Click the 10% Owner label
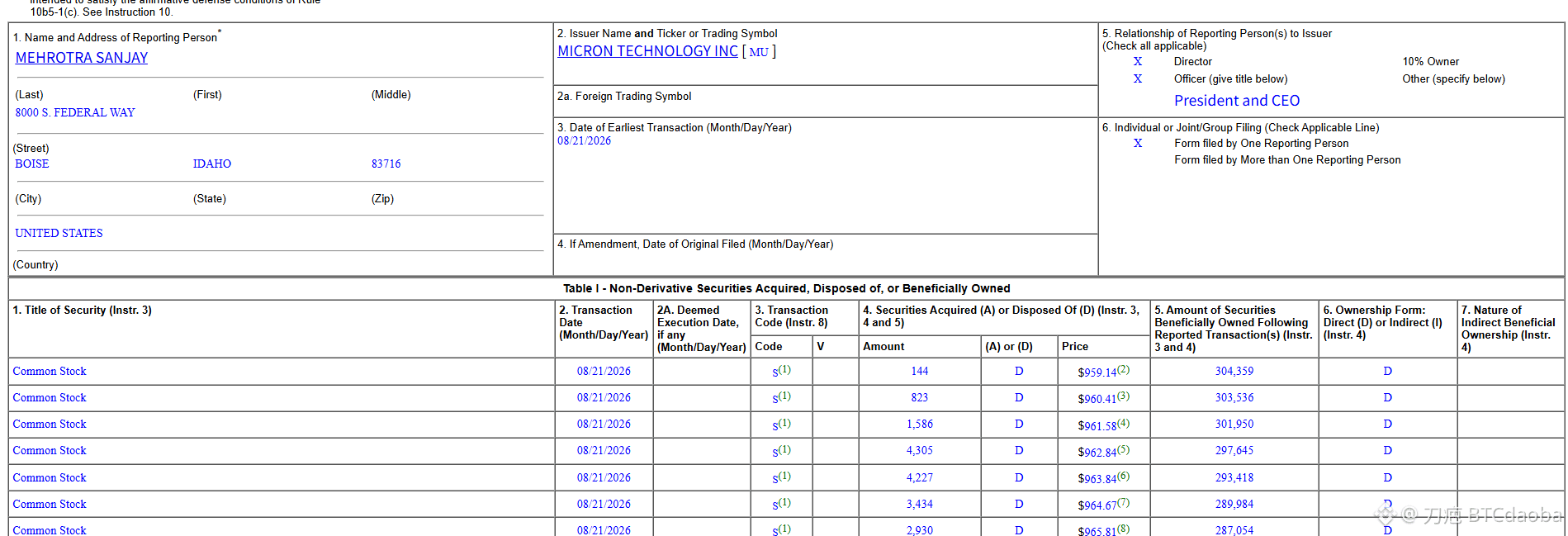This screenshot has height=536, width=1568. [1431, 62]
